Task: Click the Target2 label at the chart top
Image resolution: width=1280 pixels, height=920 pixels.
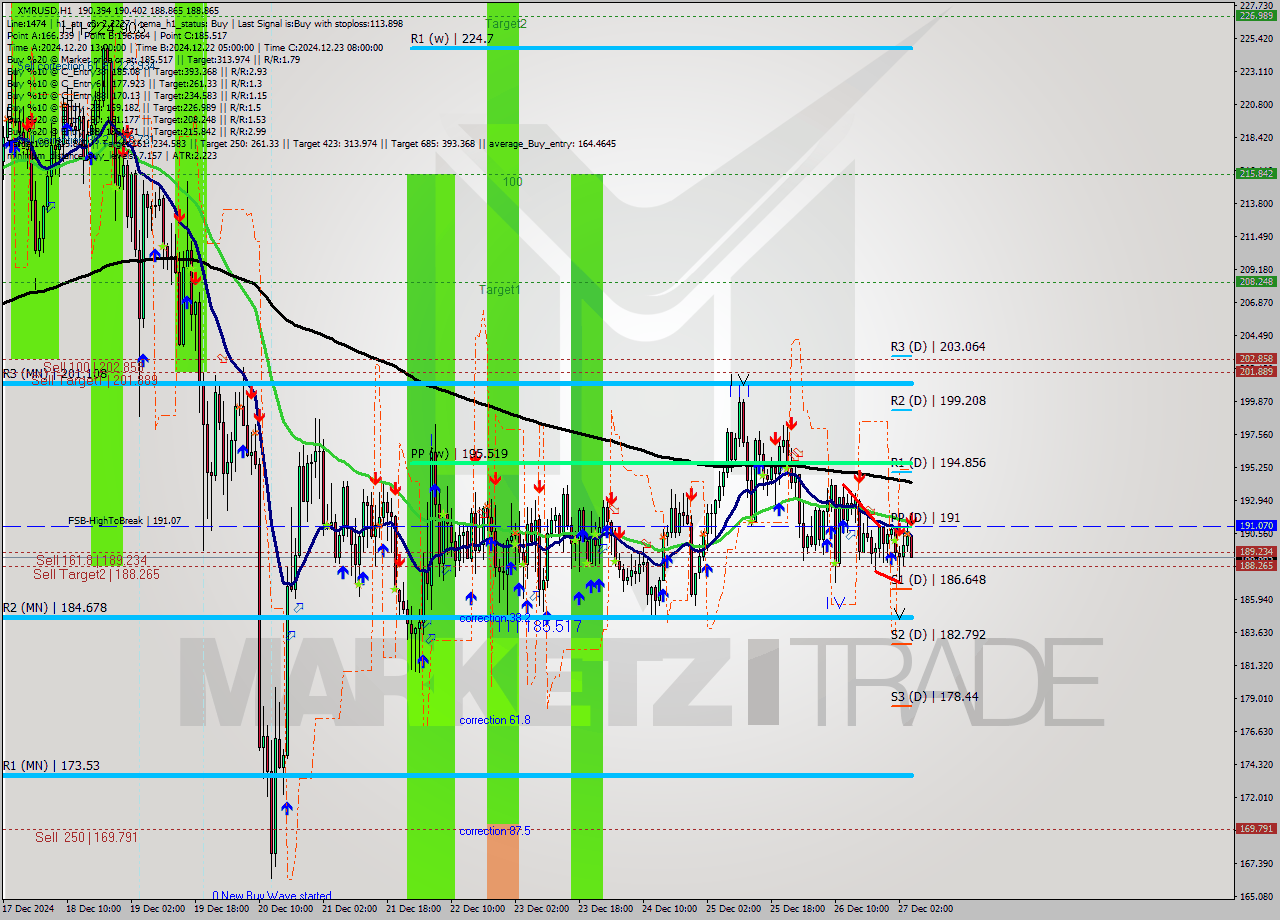Action: 506,23
